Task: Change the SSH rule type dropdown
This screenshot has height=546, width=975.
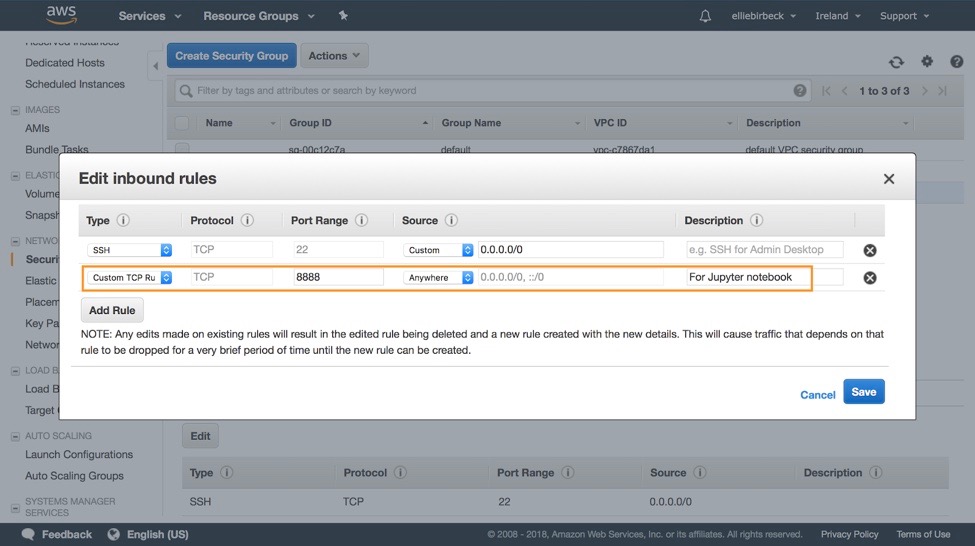Action: coord(129,250)
